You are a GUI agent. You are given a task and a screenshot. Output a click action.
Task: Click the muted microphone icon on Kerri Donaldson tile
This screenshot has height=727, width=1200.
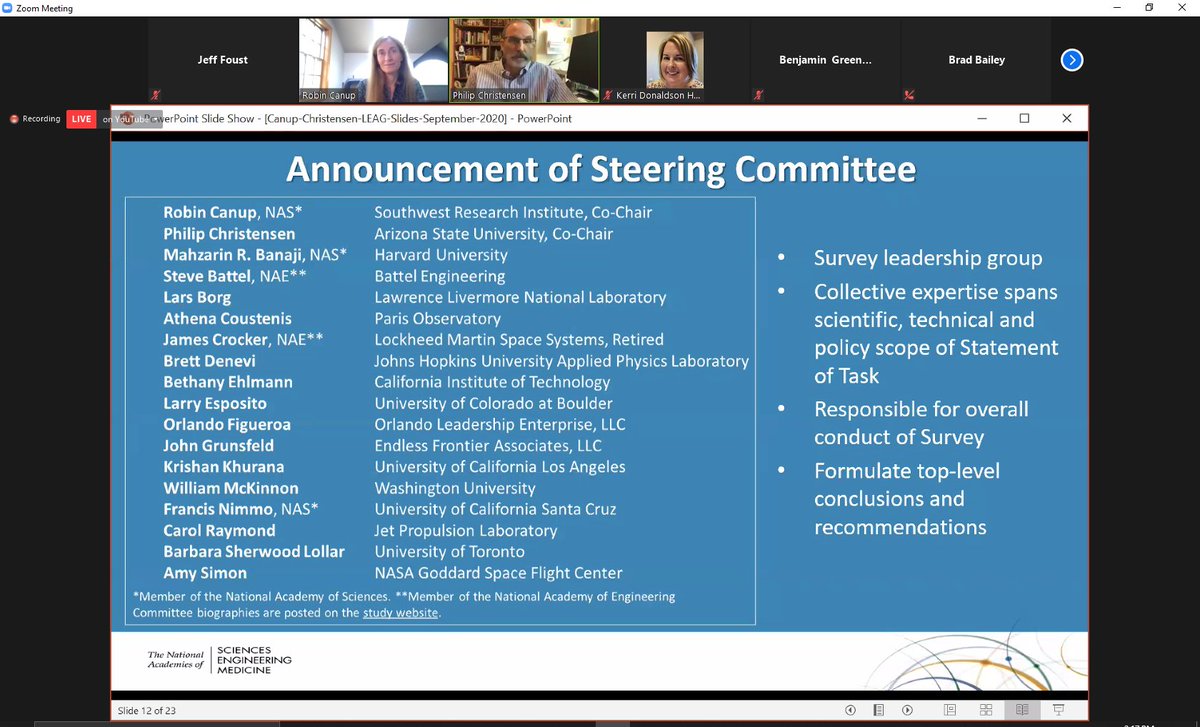pyautogui.click(x=608, y=96)
